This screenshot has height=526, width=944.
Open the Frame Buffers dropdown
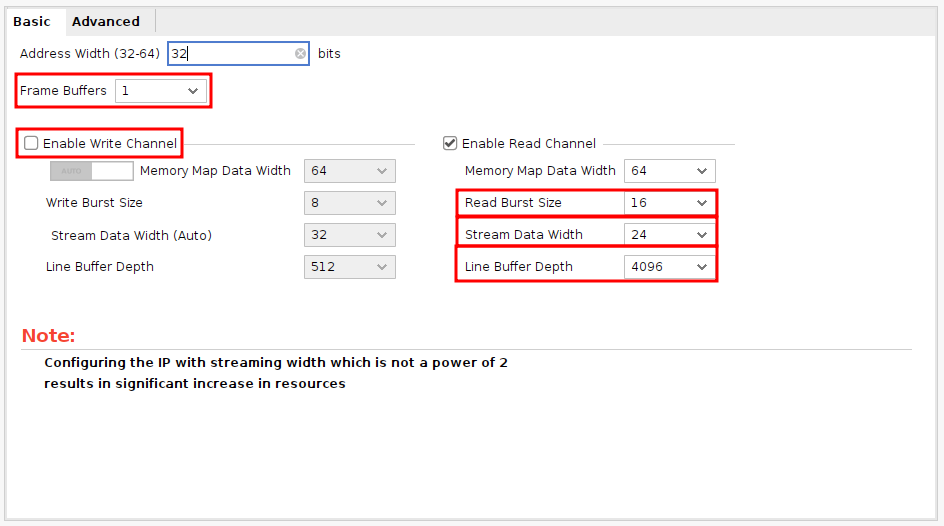(x=161, y=91)
